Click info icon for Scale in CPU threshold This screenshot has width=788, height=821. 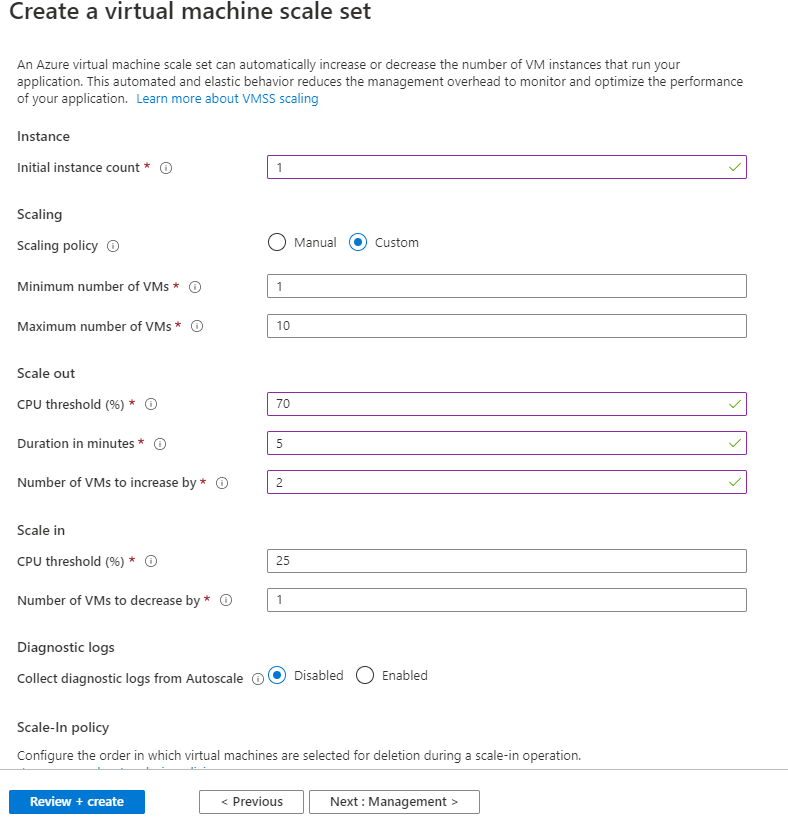(151, 562)
